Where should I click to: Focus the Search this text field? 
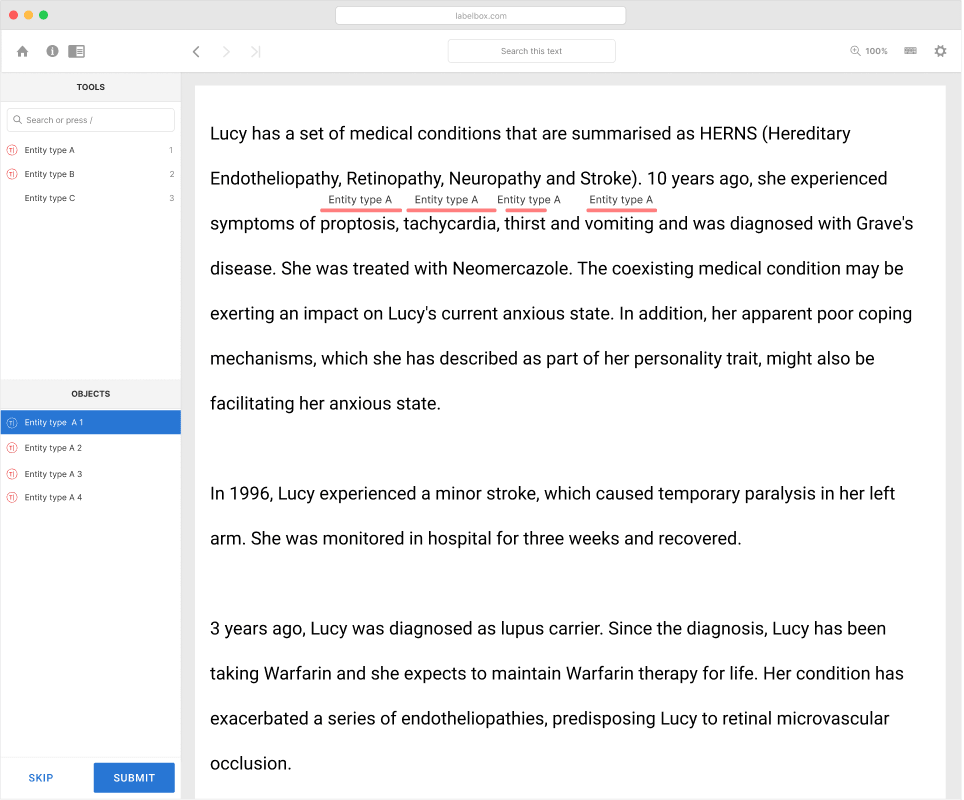pyautogui.click(x=532, y=51)
